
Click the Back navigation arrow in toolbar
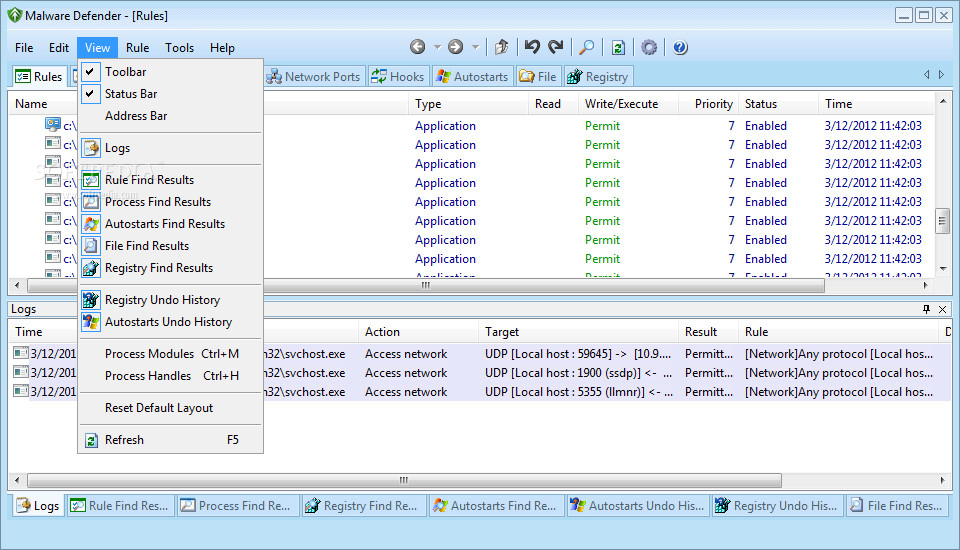click(417, 47)
